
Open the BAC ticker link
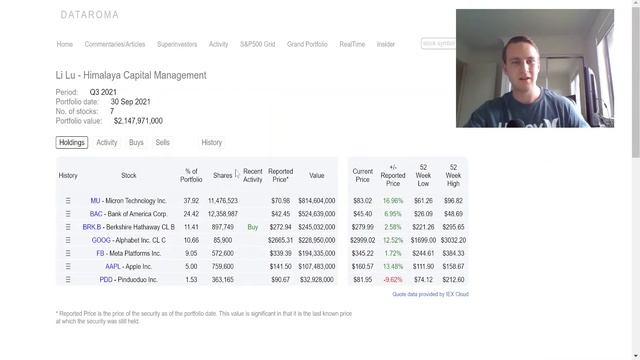tap(96, 214)
